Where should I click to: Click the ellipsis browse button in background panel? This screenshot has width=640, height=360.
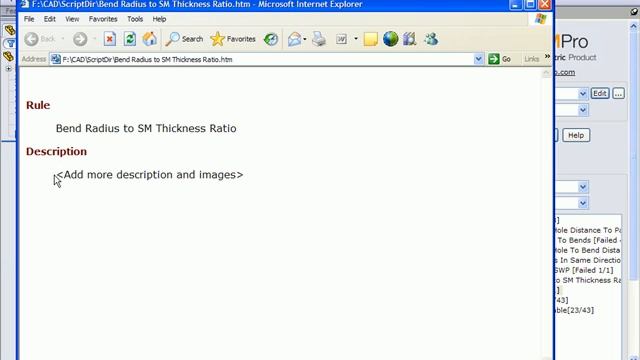coord(618,93)
